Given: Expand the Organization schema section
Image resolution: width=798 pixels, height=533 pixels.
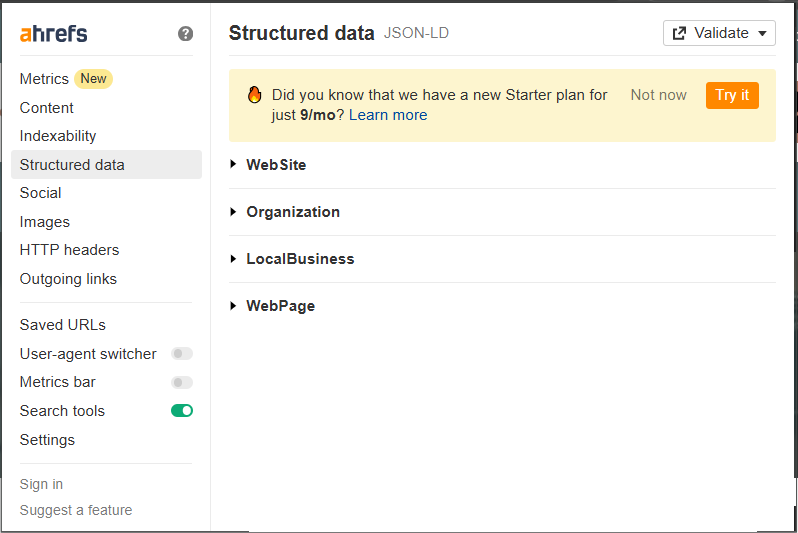Looking at the screenshot, I should tap(292, 212).
